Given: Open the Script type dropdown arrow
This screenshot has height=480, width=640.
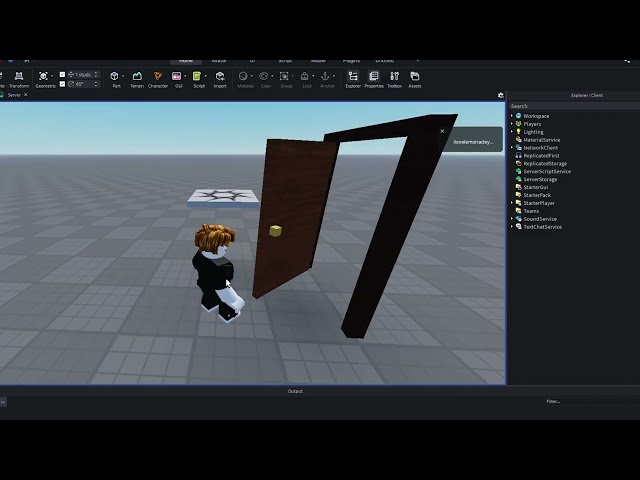Looking at the screenshot, I should click(x=205, y=76).
